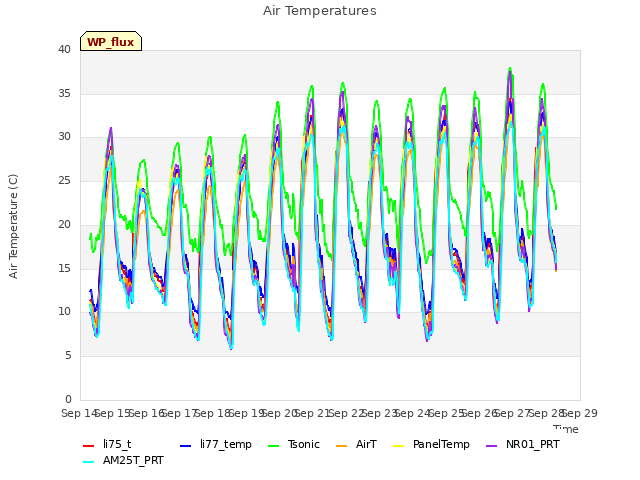
Task: Hide the NR01_PRT series via legend
Action: pyautogui.click(x=522, y=444)
